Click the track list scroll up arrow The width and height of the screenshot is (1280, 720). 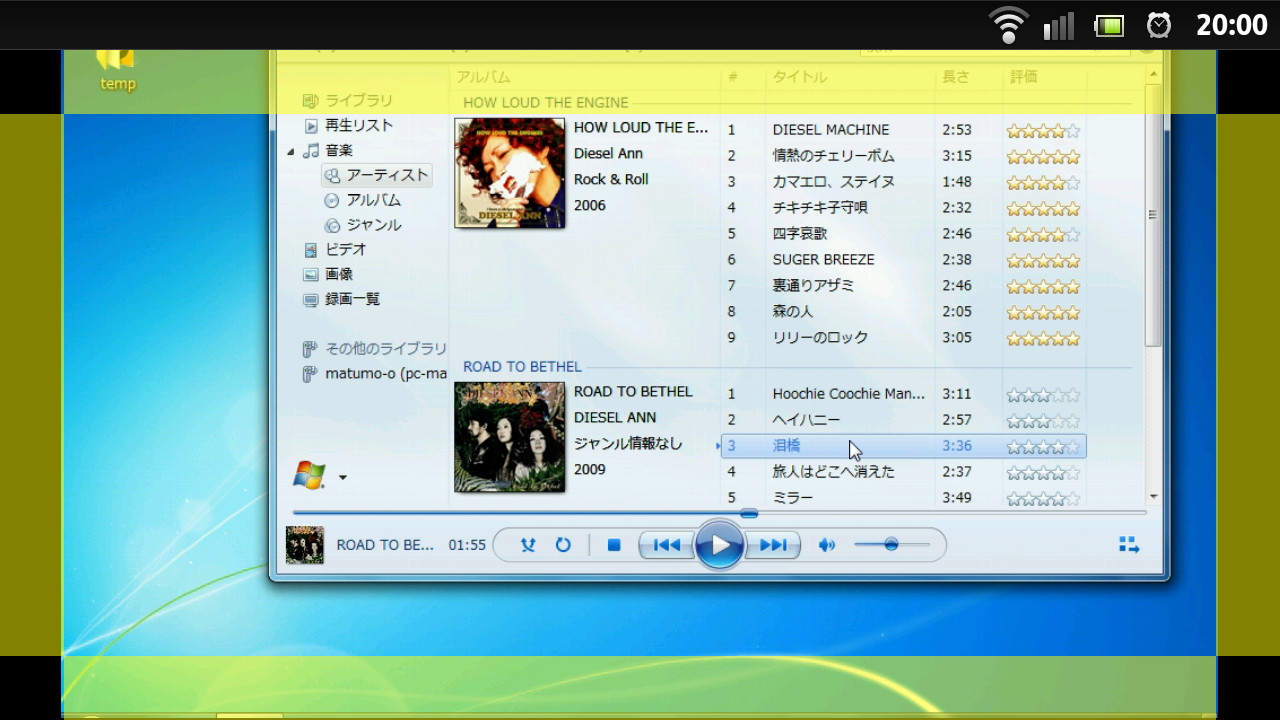[x=1153, y=75]
